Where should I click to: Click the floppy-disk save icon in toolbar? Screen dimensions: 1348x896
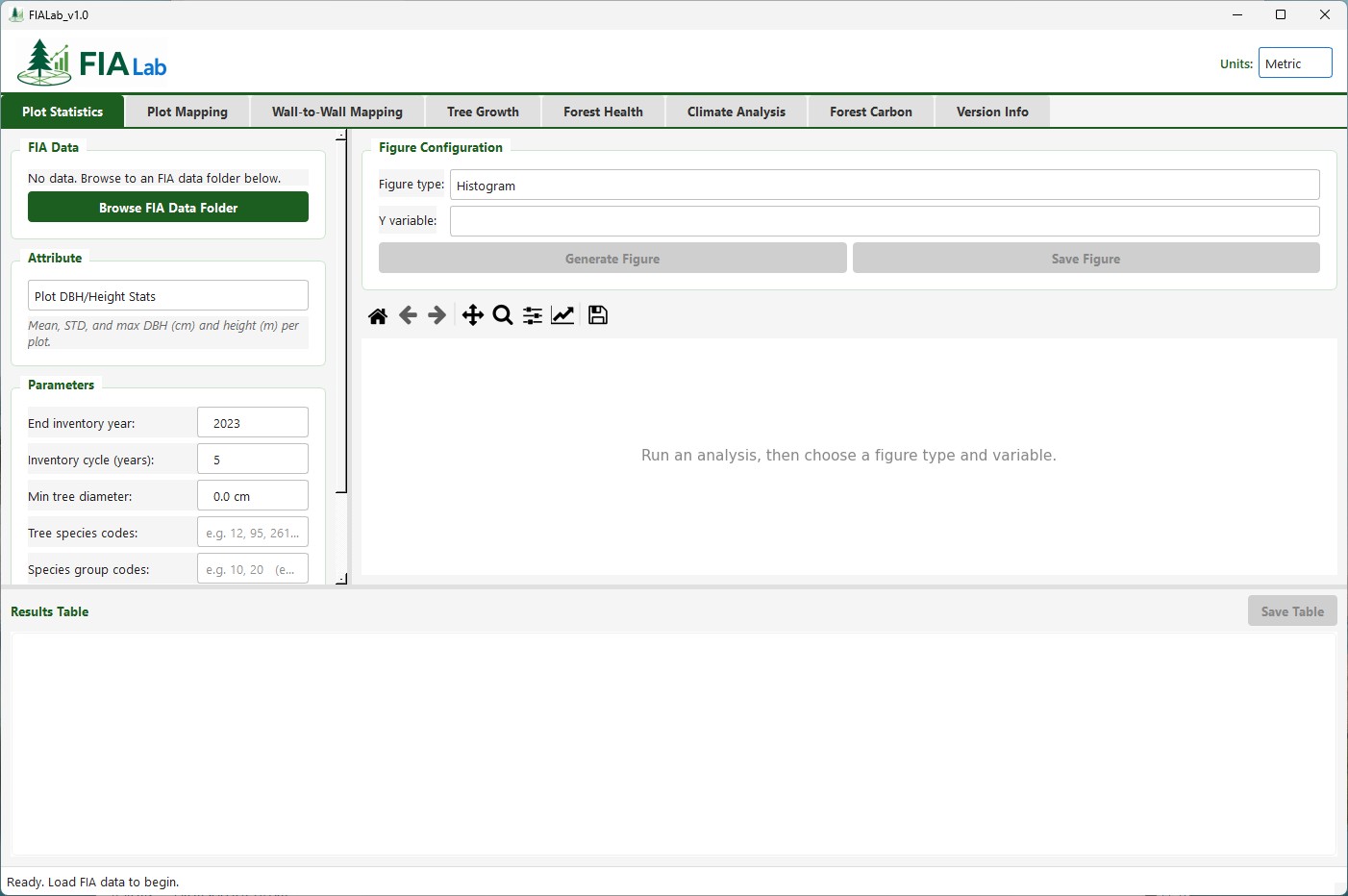point(598,315)
